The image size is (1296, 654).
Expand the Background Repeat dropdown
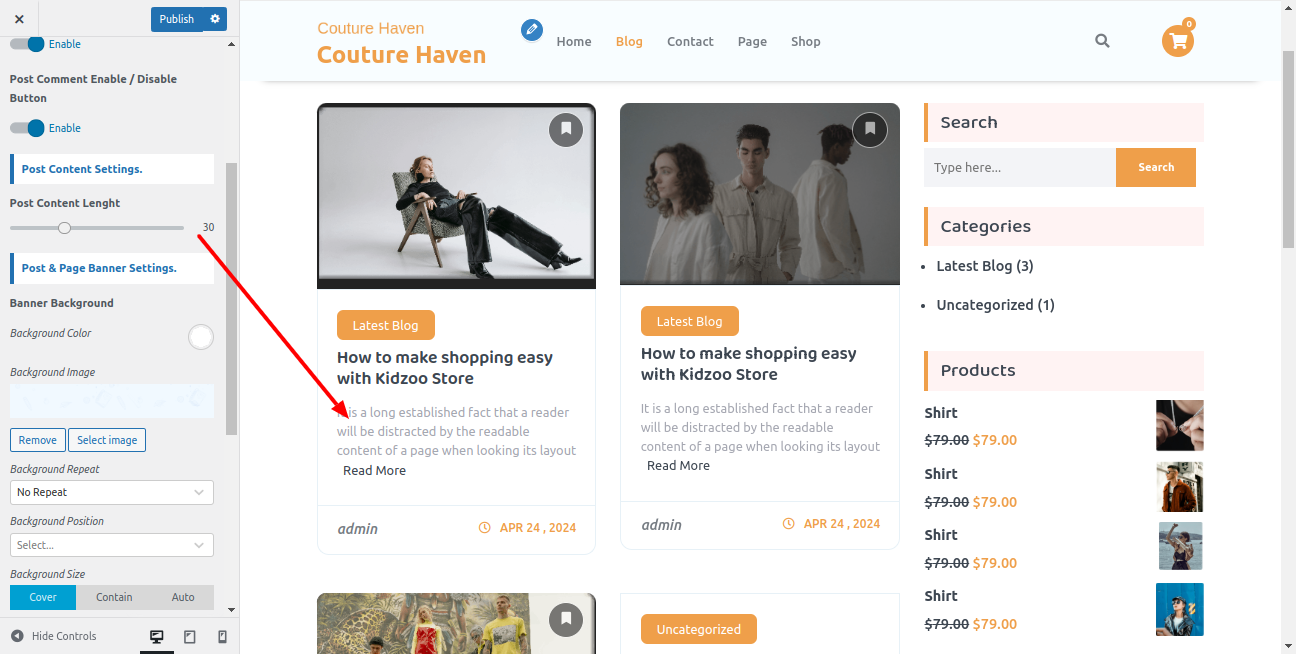click(112, 492)
